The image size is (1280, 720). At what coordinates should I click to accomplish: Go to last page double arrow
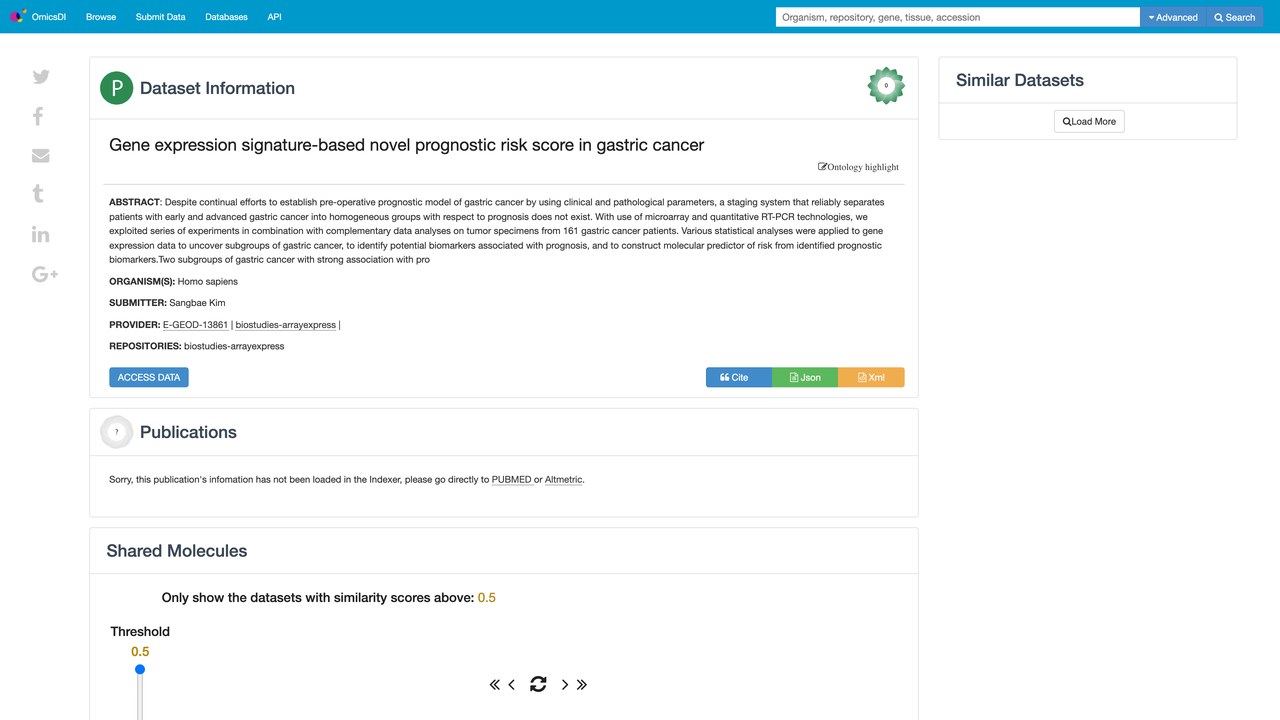click(x=582, y=684)
